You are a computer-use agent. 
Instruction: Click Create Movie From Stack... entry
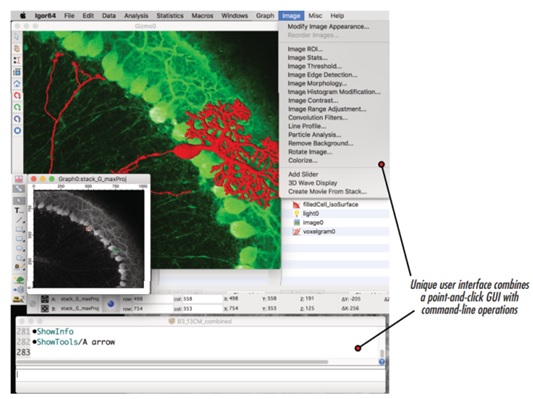(328, 191)
